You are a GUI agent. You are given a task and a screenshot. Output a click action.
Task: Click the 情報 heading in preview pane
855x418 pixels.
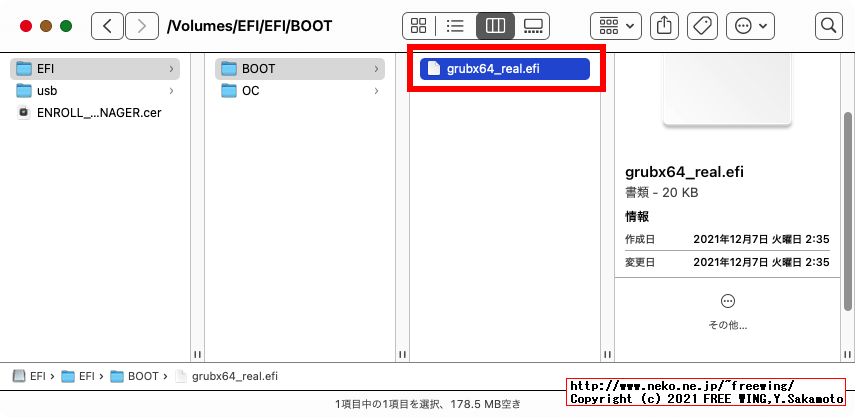637,217
